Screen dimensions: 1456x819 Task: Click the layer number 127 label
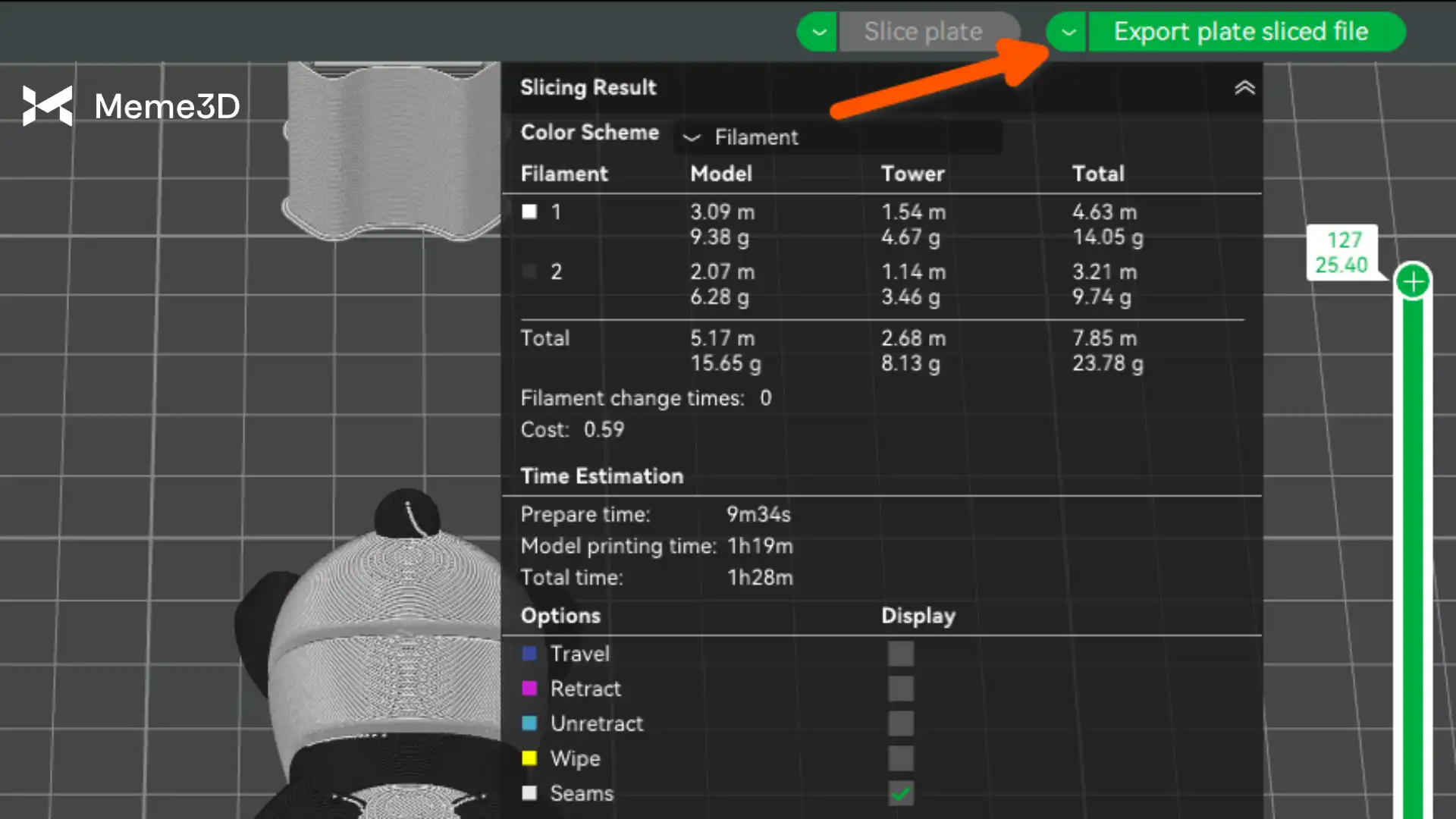coord(1344,240)
